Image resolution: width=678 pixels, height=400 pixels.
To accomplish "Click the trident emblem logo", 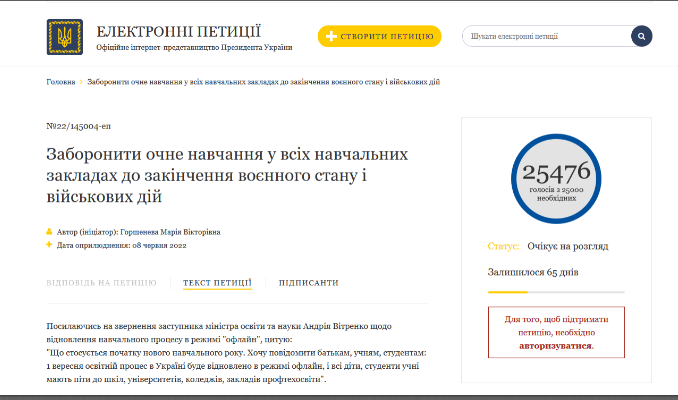I will 65,37.
